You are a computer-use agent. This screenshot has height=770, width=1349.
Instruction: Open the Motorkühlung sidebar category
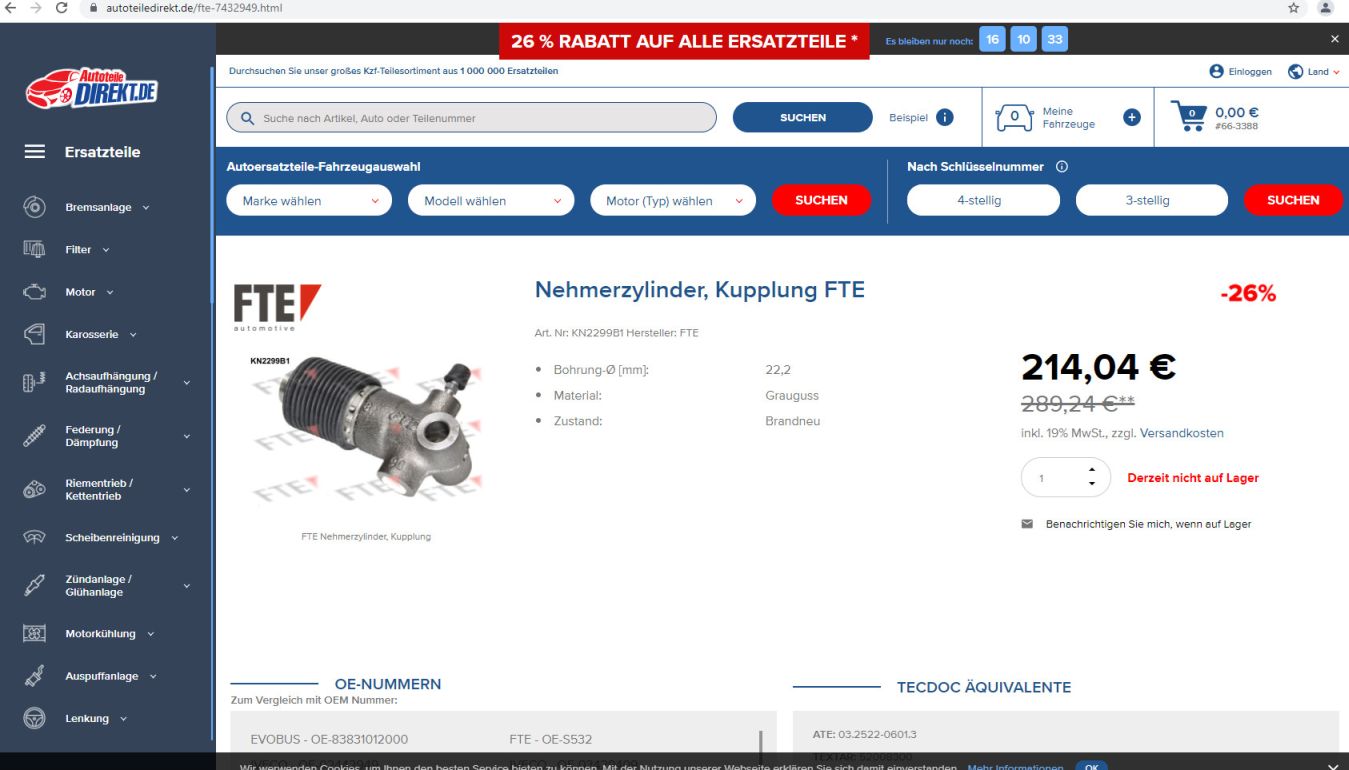click(x=108, y=633)
